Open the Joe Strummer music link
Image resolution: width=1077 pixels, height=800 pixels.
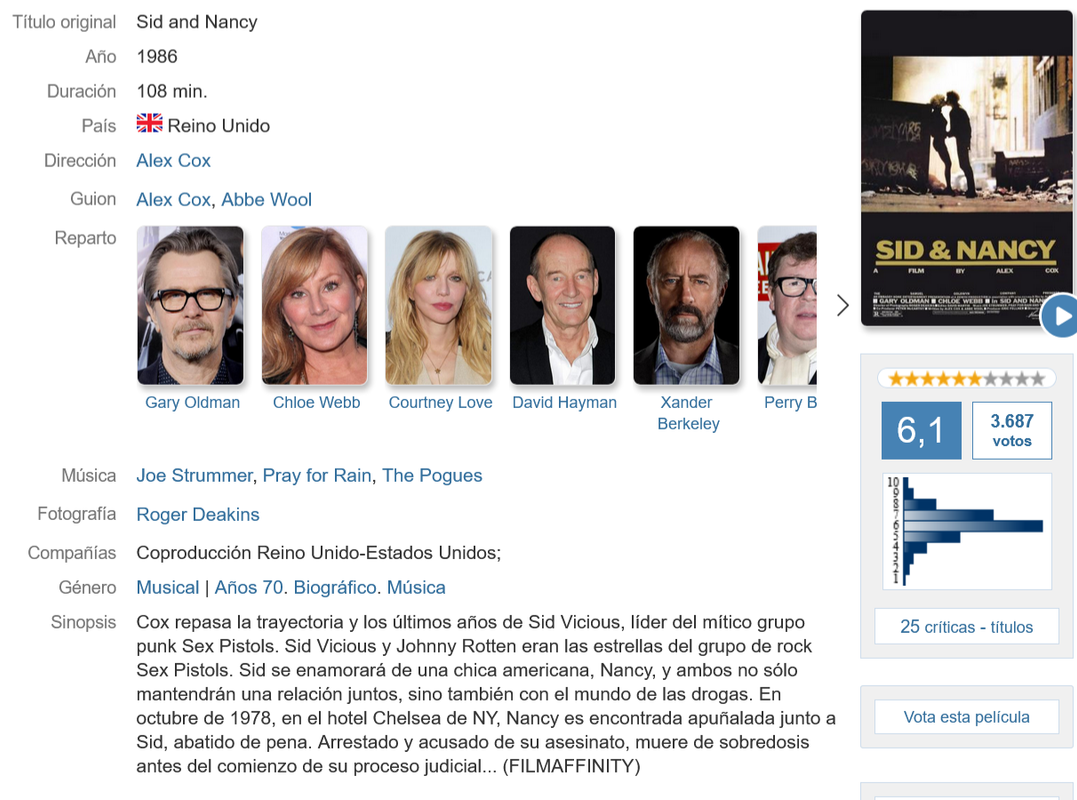[x=194, y=476]
